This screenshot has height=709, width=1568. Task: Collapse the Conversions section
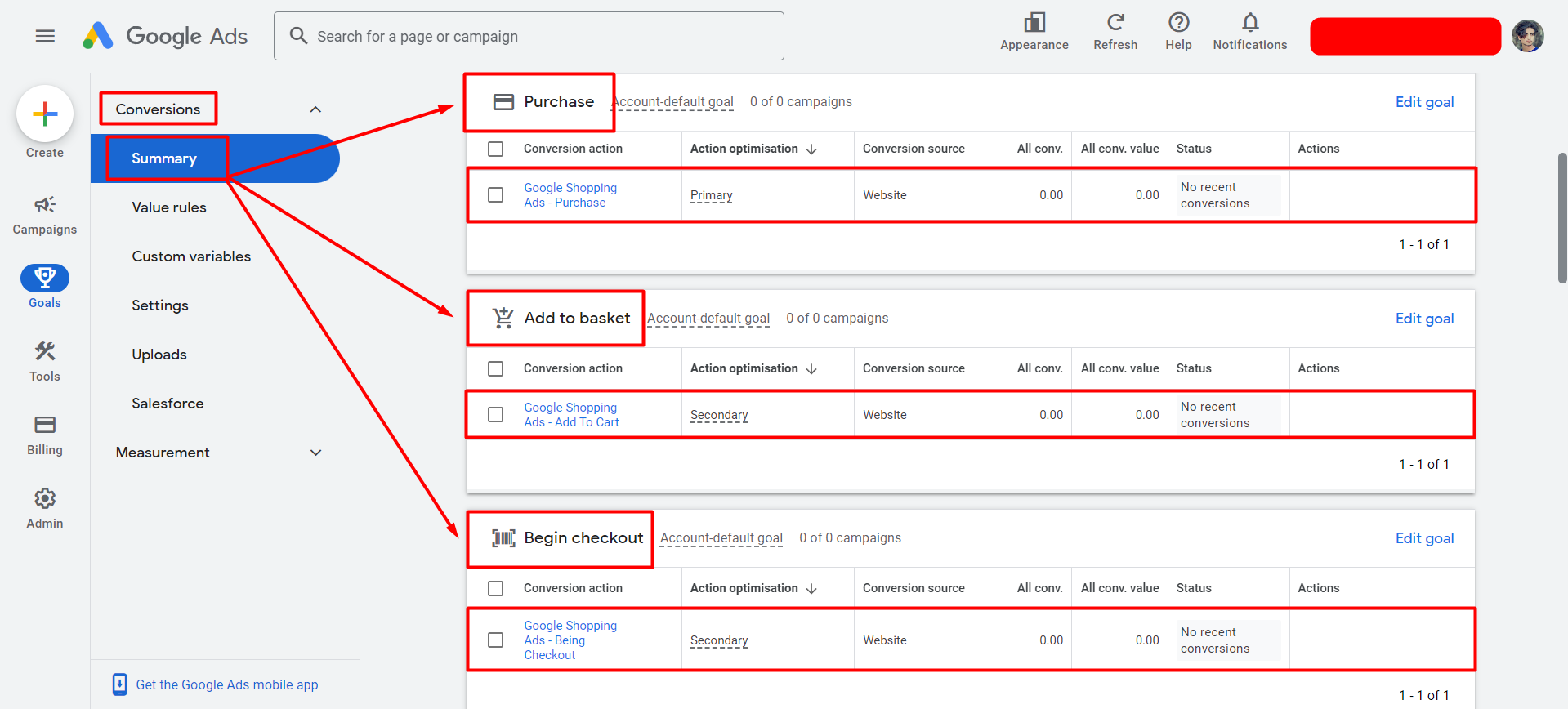[315, 109]
